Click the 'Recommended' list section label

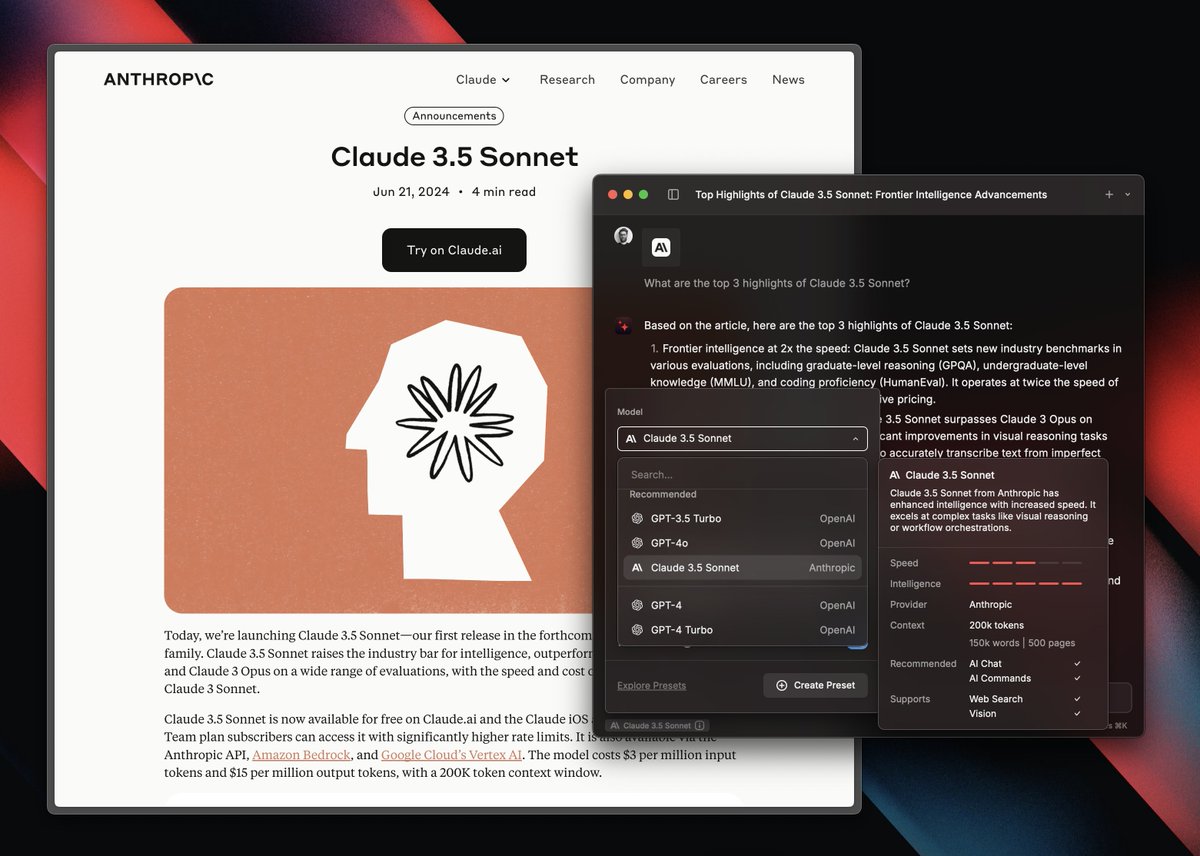[x=663, y=494]
